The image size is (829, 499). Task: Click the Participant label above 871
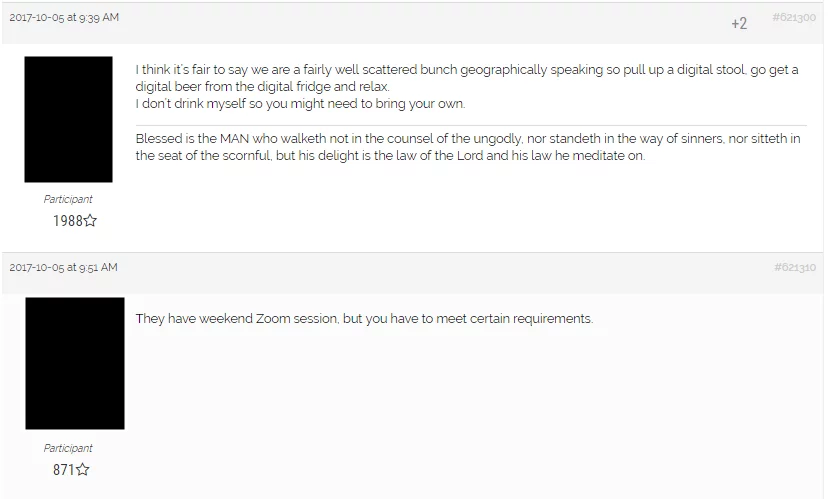68,448
